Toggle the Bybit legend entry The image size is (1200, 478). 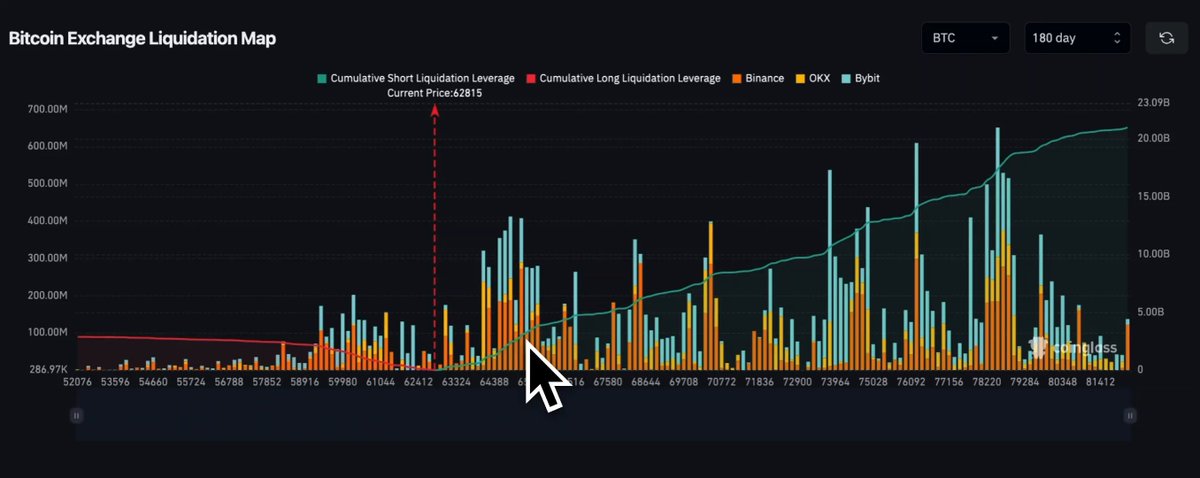click(859, 78)
